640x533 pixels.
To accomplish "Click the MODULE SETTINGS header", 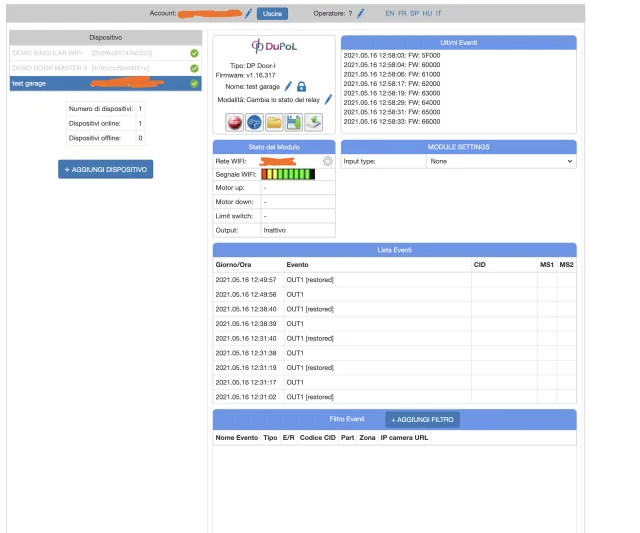I will (x=459, y=147).
